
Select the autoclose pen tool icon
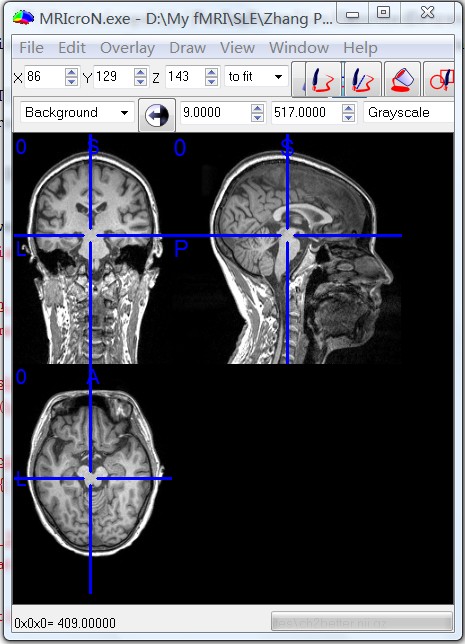(363, 79)
